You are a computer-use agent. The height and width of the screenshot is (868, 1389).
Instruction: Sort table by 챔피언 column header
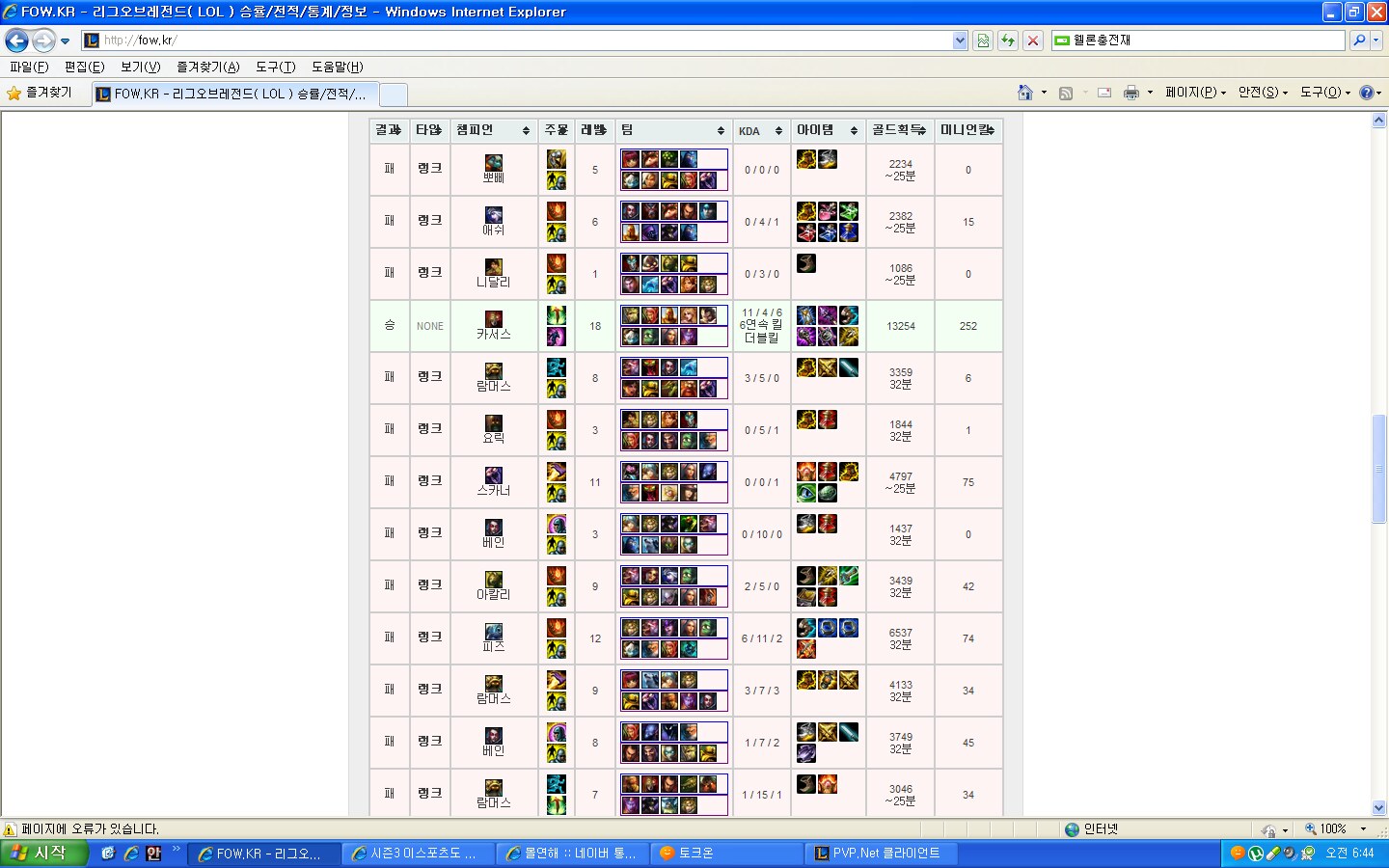coord(494,130)
